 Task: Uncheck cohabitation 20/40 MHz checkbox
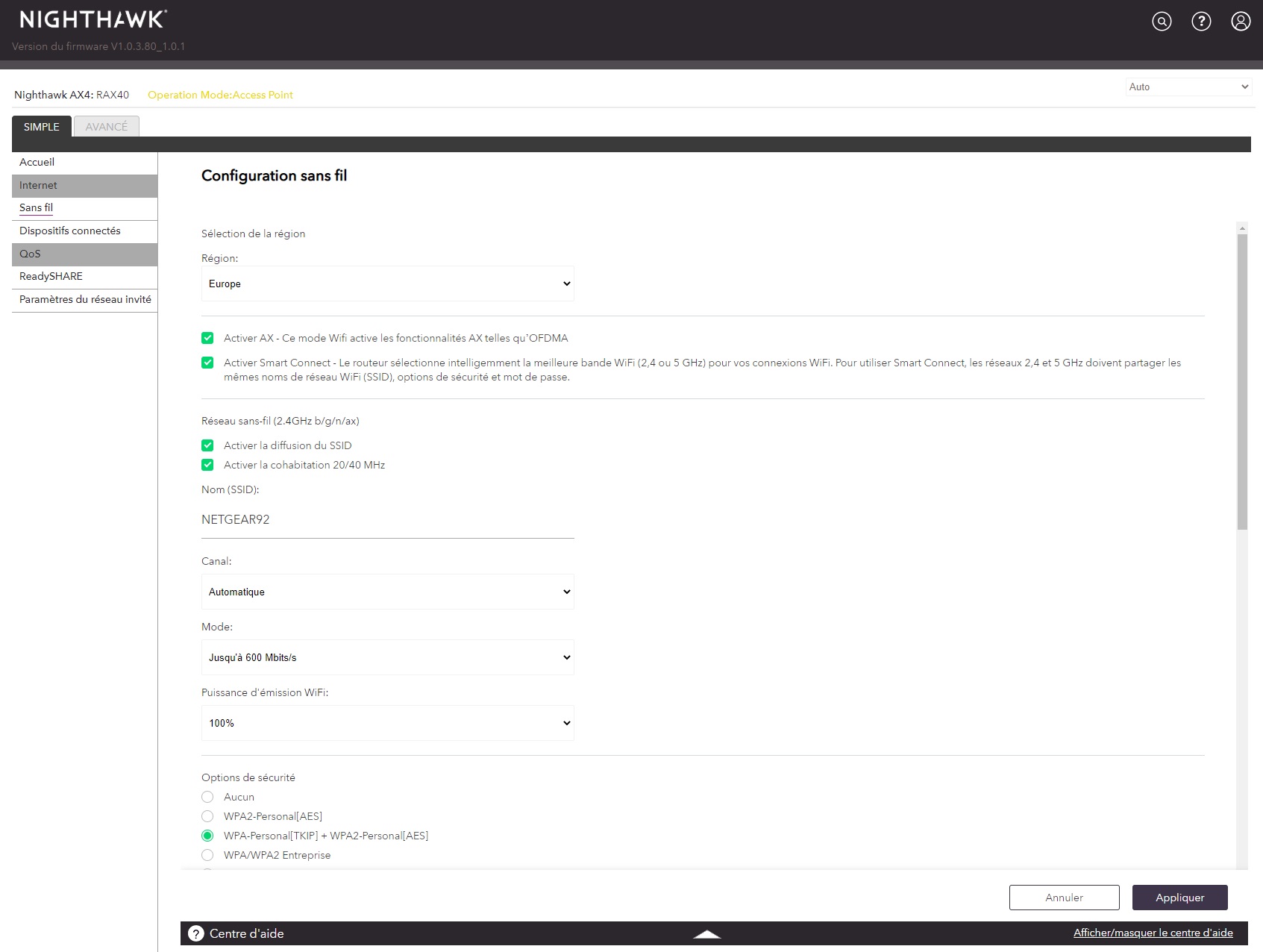pos(207,465)
